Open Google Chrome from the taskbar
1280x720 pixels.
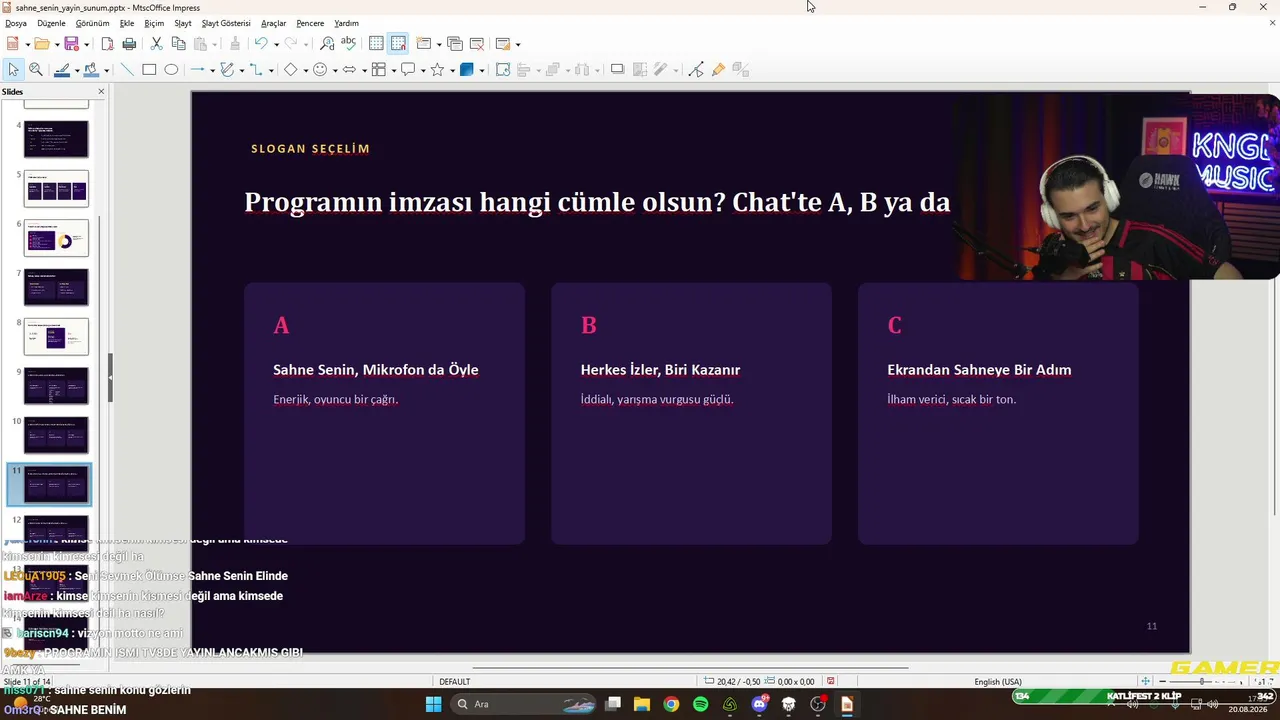671,704
